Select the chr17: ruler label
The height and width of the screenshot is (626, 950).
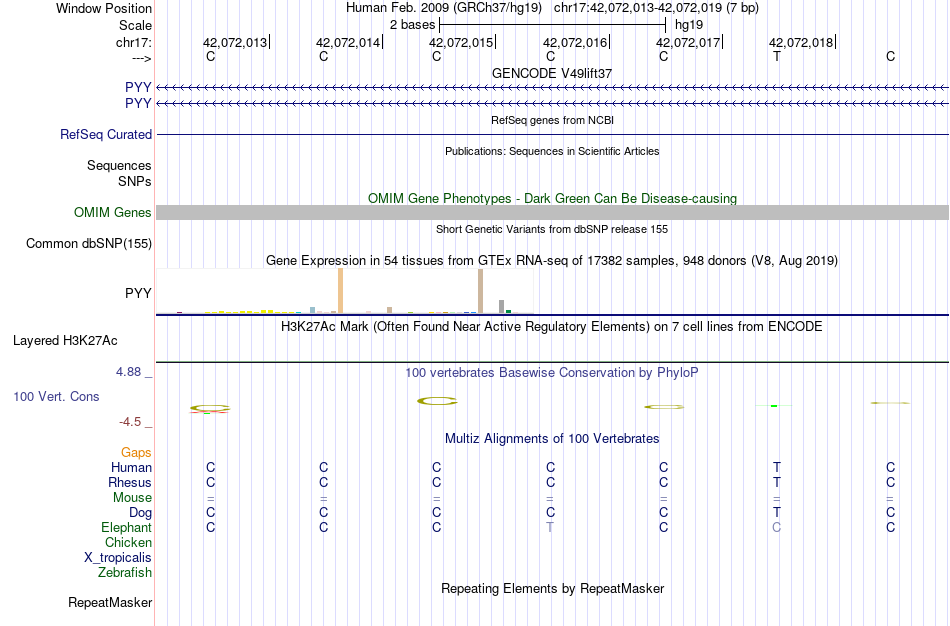point(133,42)
